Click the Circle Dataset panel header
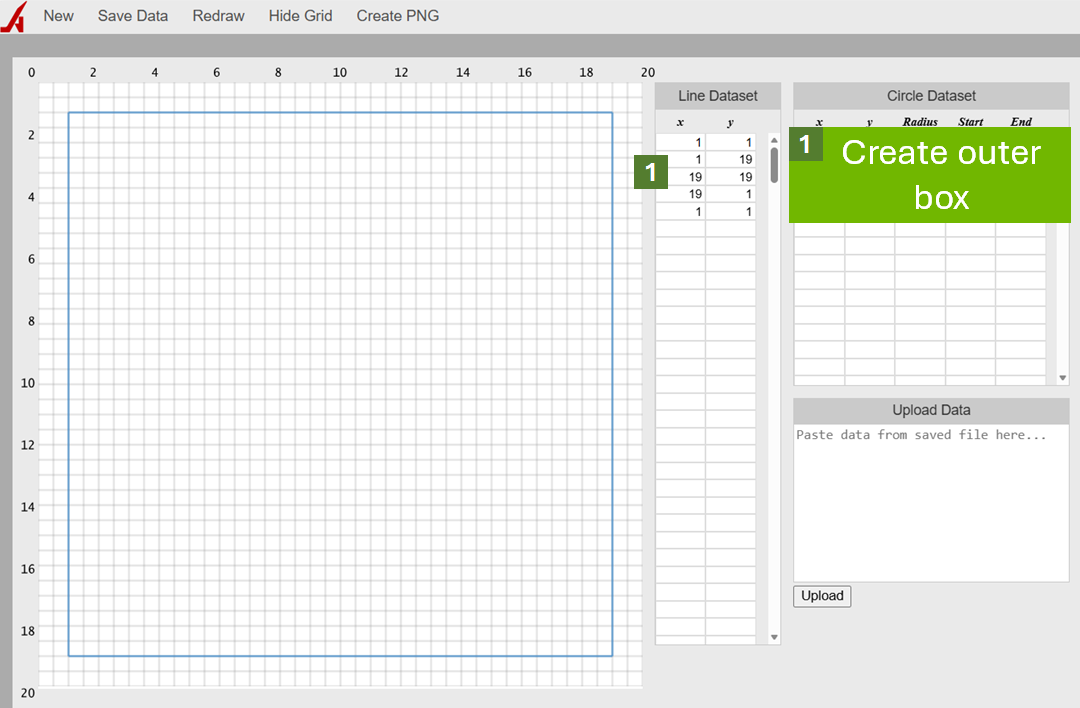This screenshot has width=1080, height=708. coord(930,95)
